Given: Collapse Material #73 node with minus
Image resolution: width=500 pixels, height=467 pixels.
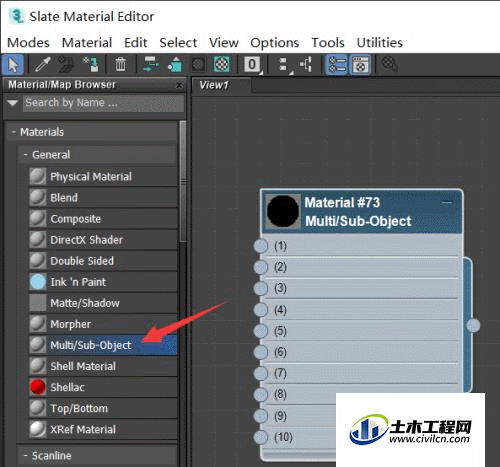Looking at the screenshot, I should tap(447, 202).
